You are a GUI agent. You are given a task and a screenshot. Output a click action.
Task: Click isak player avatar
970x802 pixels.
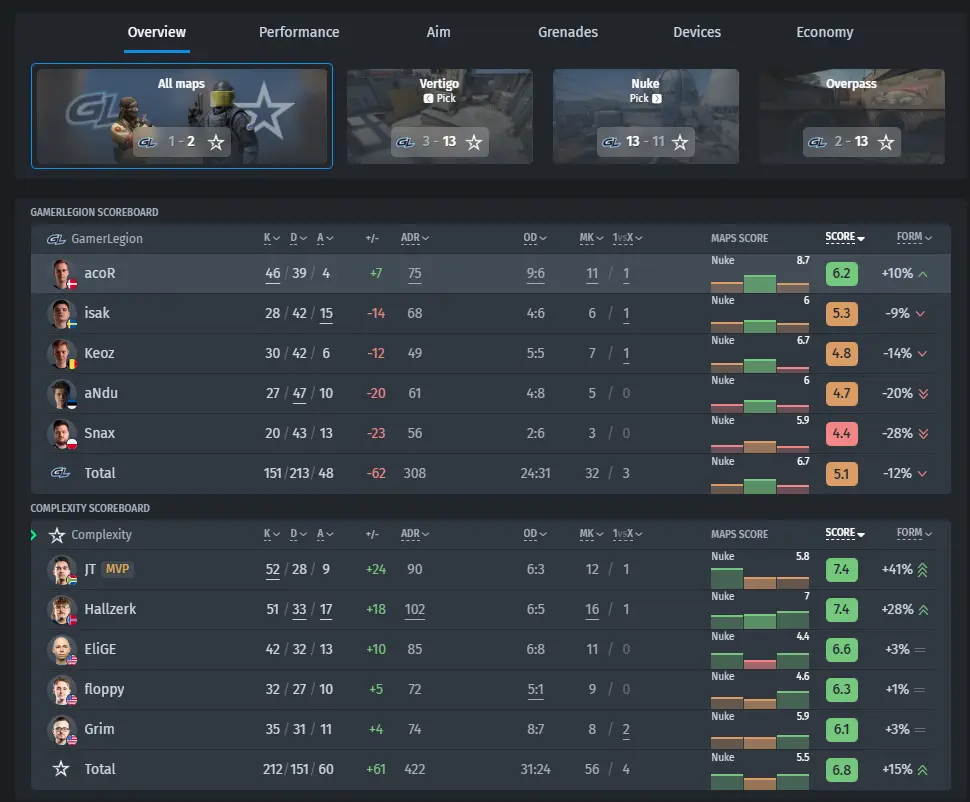coord(62,313)
